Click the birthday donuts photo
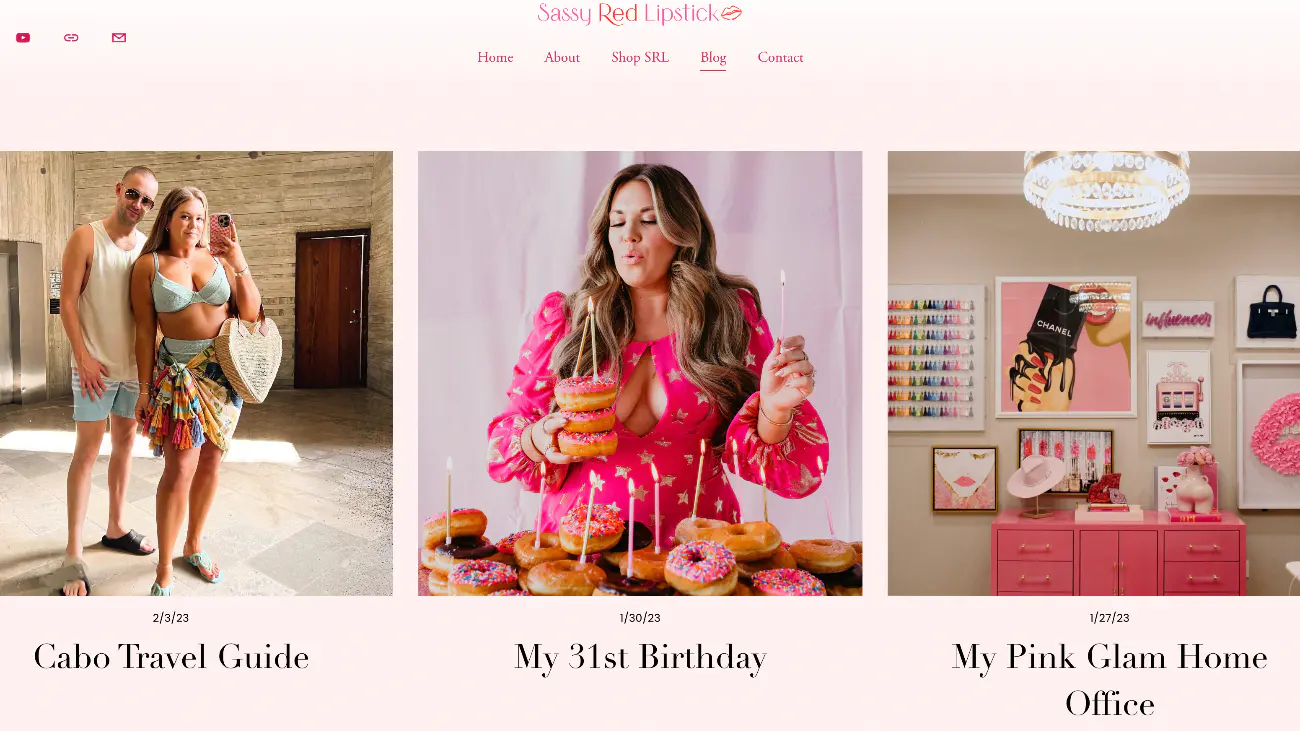The width and height of the screenshot is (1300, 731). click(640, 373)
